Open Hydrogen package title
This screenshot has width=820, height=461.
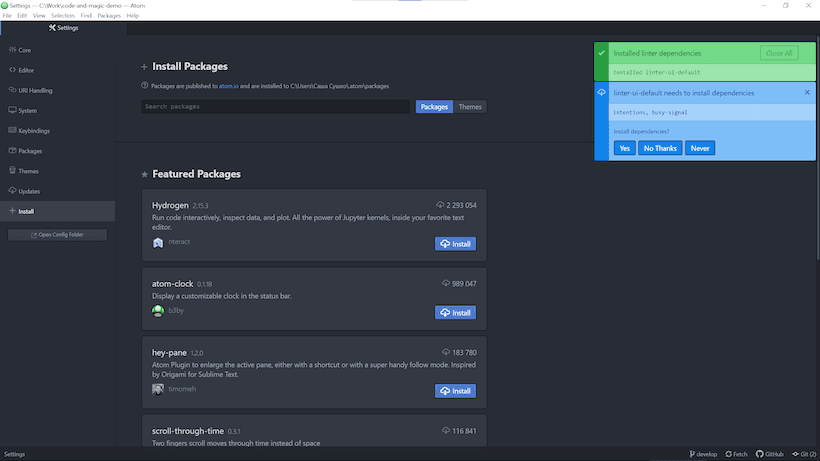click(x=170, y=205)
